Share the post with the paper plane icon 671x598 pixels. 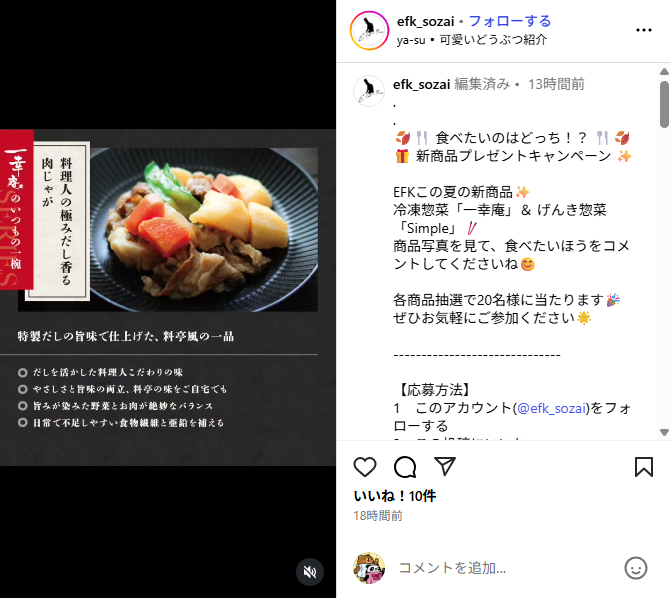445,466
